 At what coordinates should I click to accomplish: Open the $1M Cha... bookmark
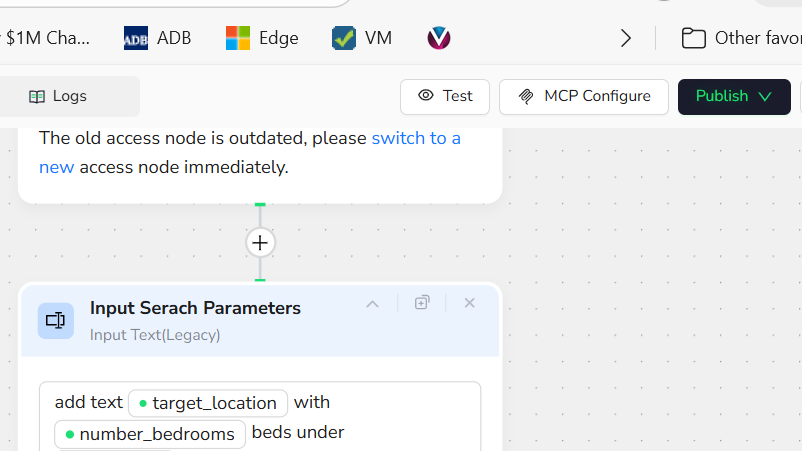point(47,38)
